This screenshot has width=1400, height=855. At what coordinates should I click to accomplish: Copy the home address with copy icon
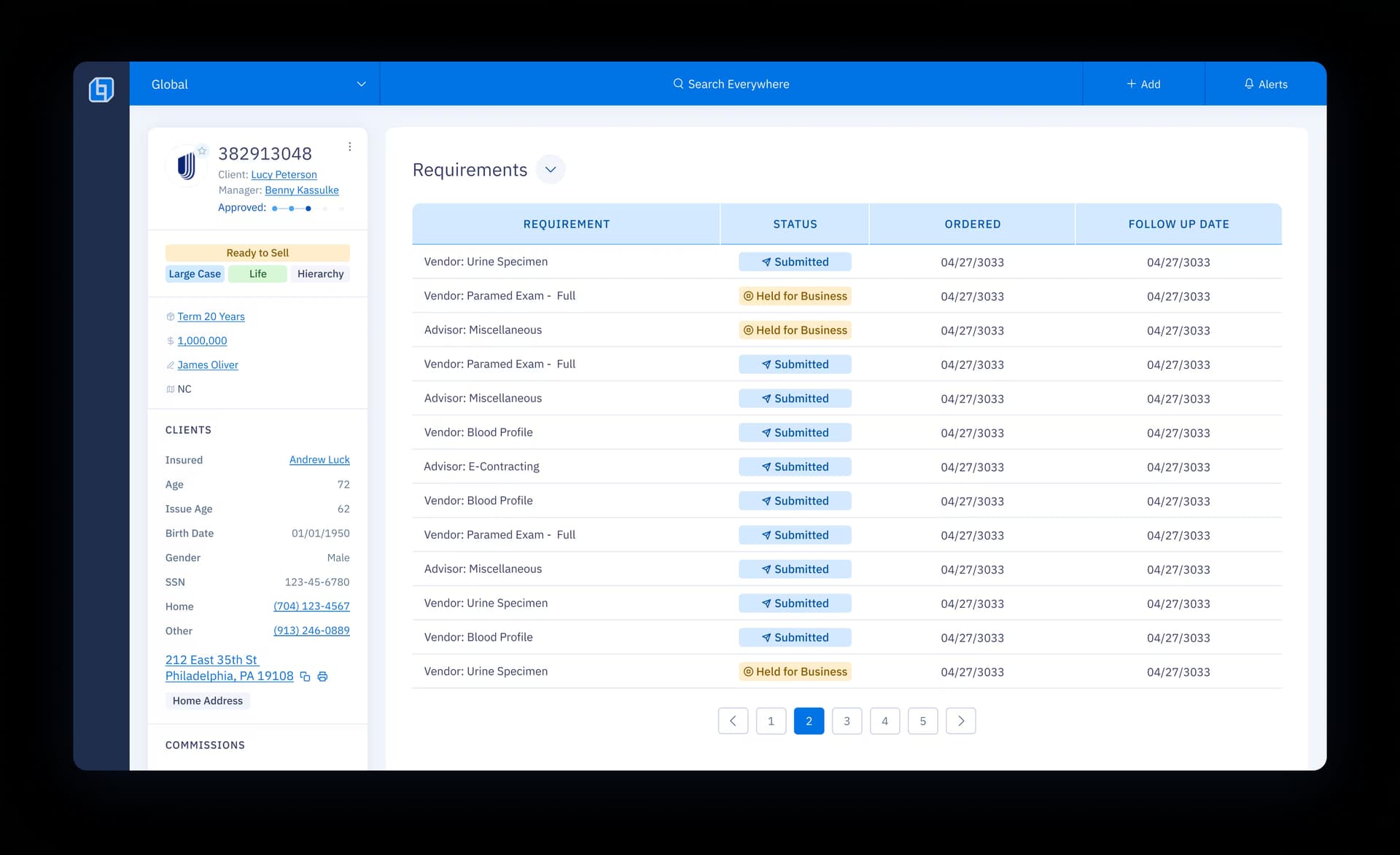point(306,677)
